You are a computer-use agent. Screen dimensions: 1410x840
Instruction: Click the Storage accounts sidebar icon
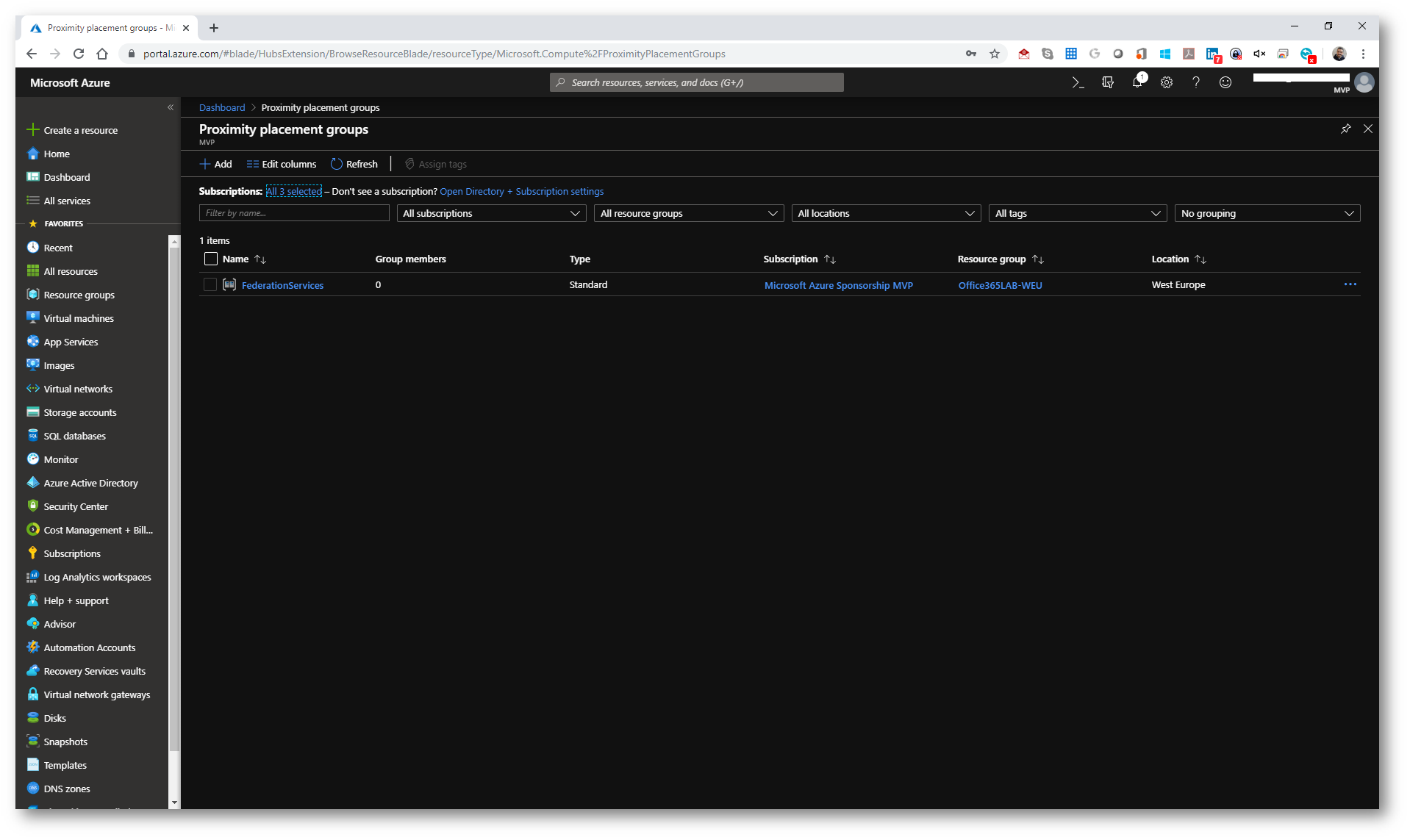(32, 412)
